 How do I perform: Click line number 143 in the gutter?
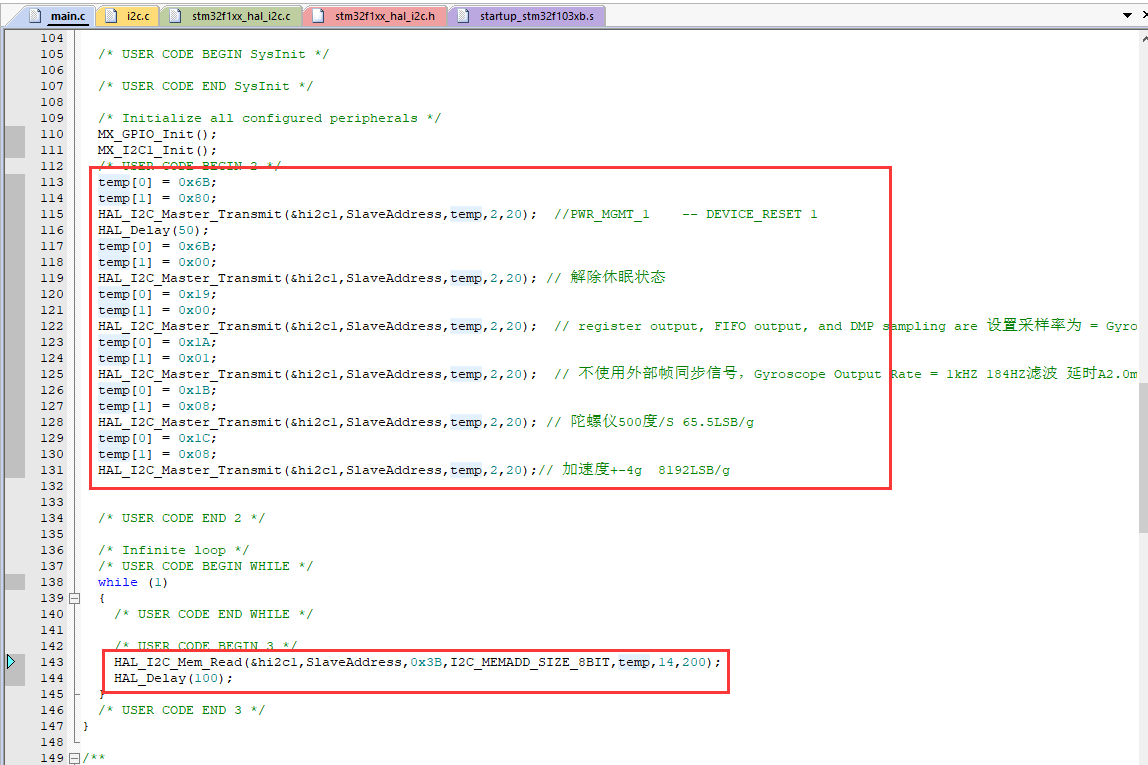pos(52,661)
